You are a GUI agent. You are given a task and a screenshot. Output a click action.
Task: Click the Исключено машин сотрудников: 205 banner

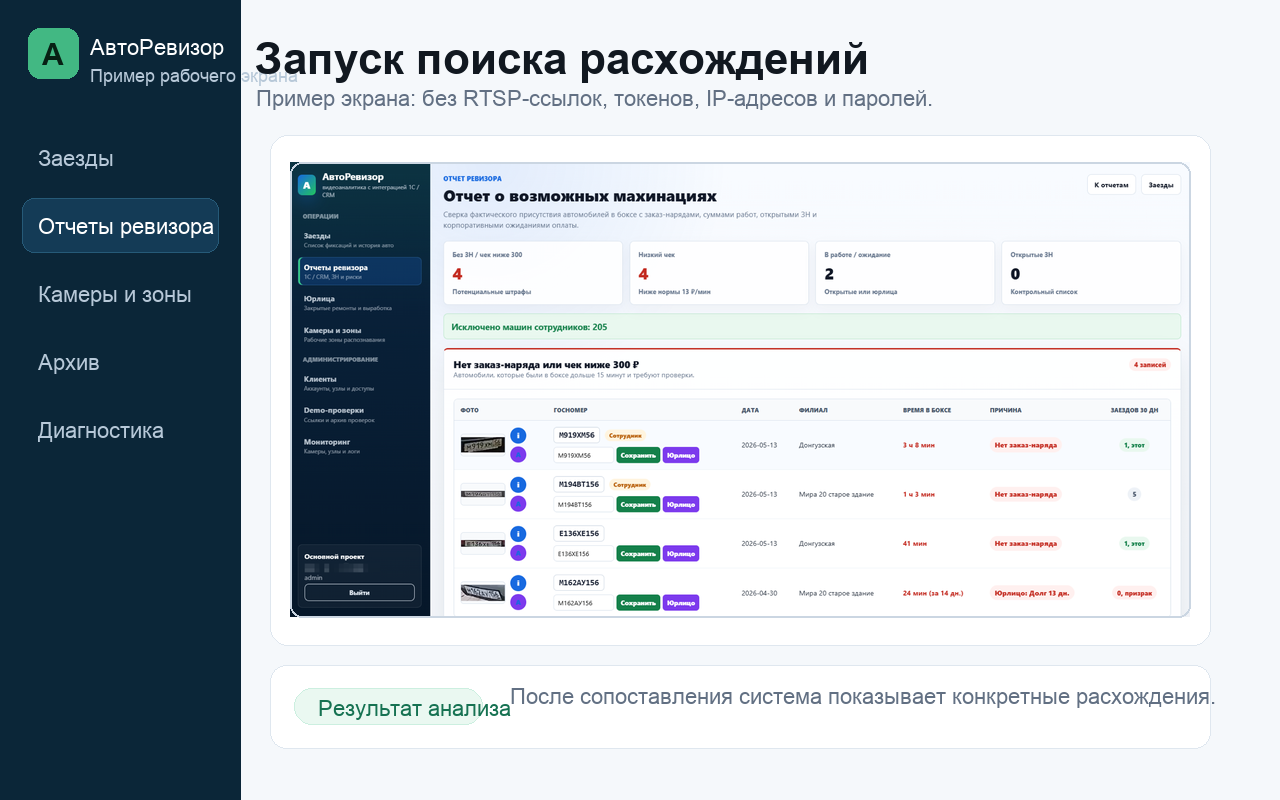click(x=812, y=327)
